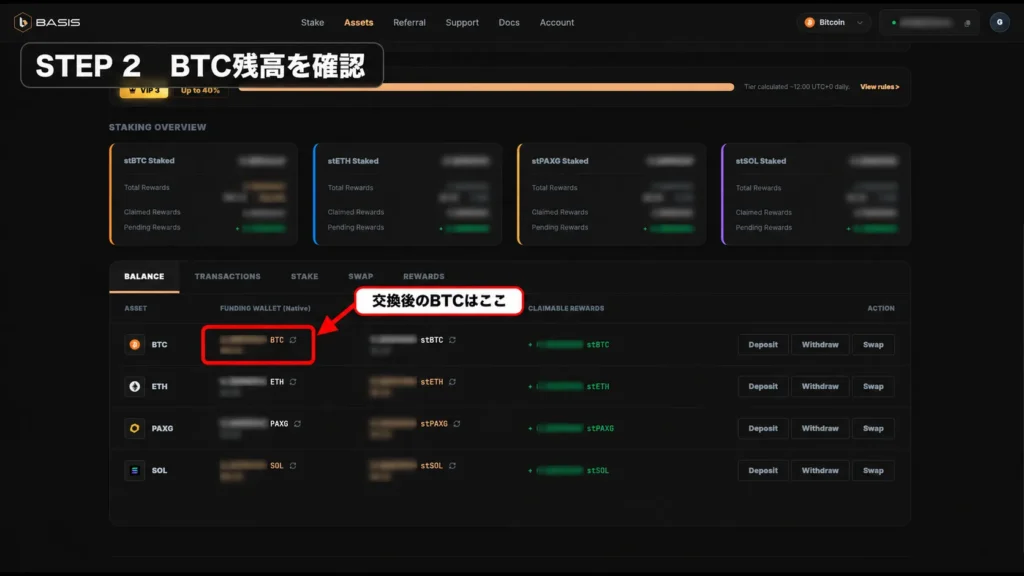Click the VIP tier progress bar

point(486,87)
